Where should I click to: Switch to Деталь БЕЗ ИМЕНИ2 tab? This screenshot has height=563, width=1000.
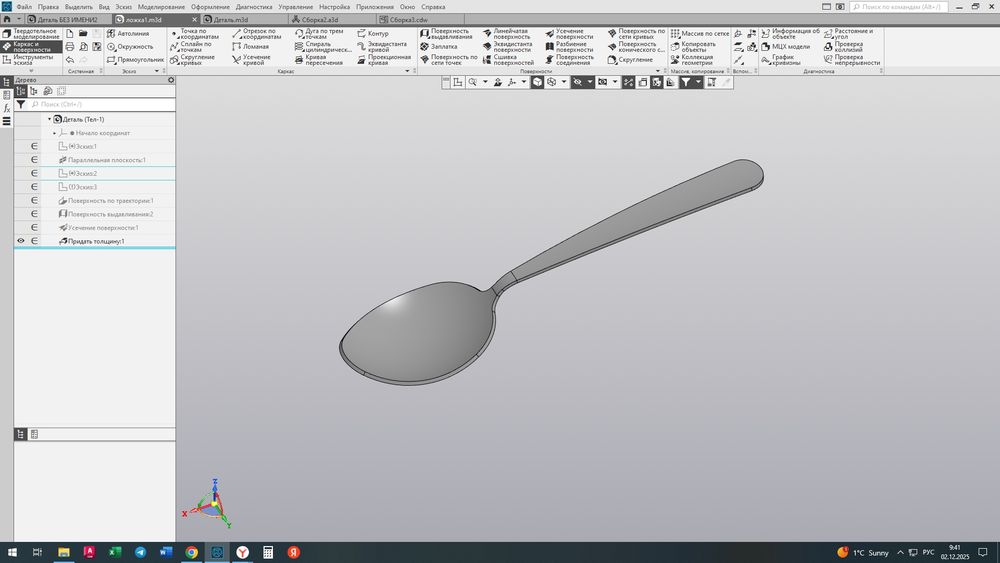(68, 20)
